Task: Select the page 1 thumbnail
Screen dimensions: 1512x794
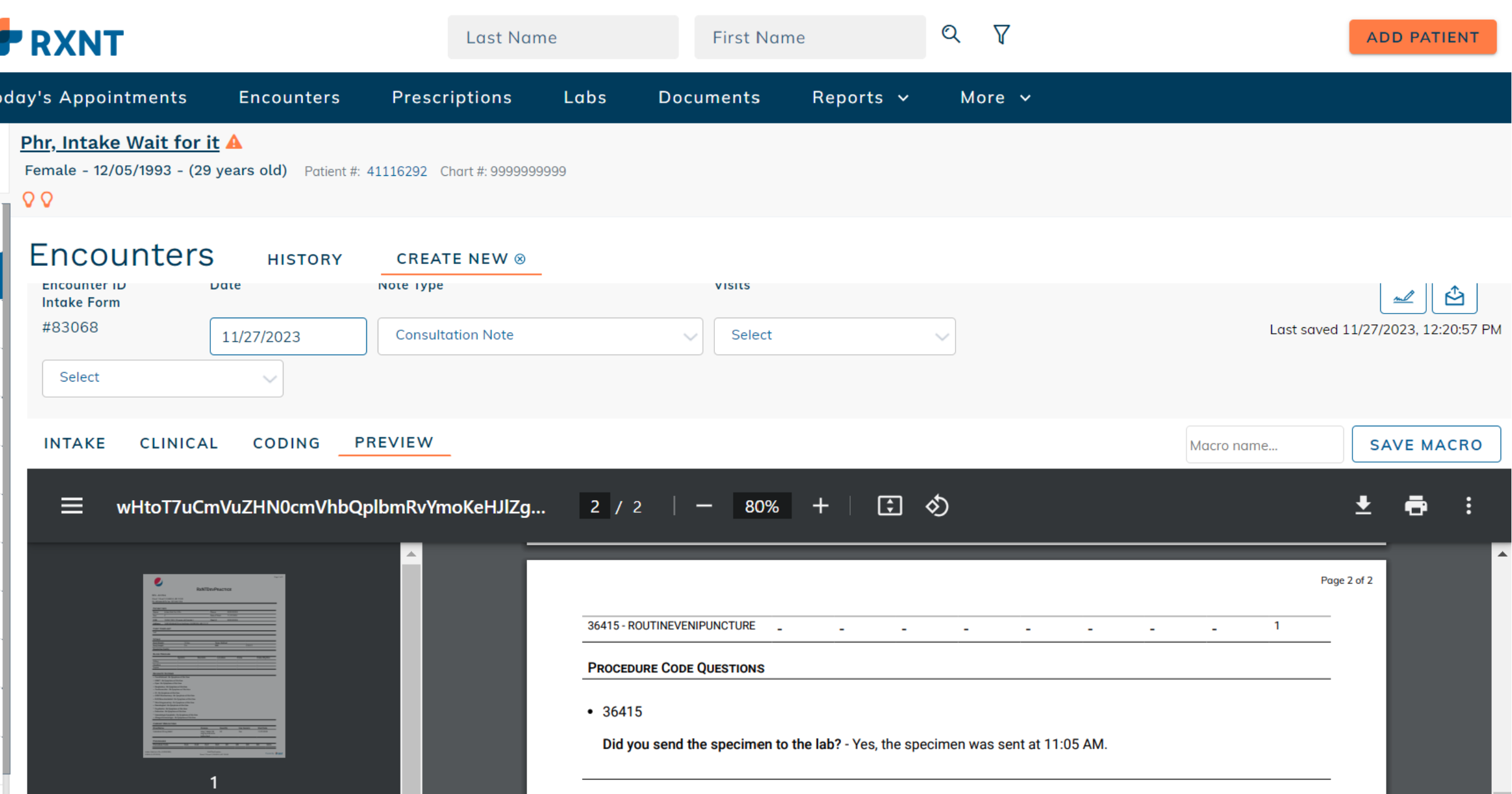Action: [214, 665]
